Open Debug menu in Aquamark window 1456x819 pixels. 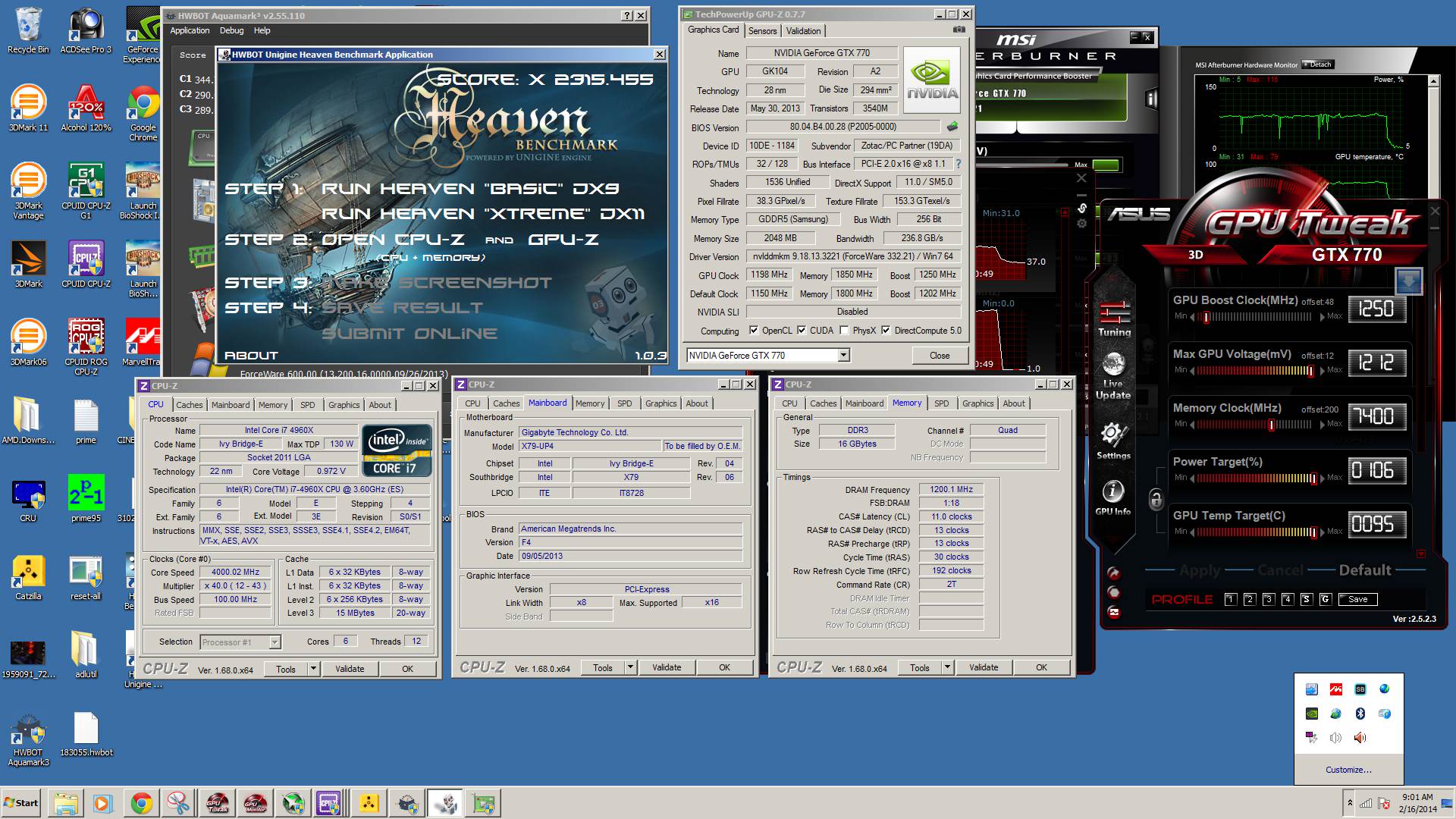pyautogui.click(x=231, y=30)
